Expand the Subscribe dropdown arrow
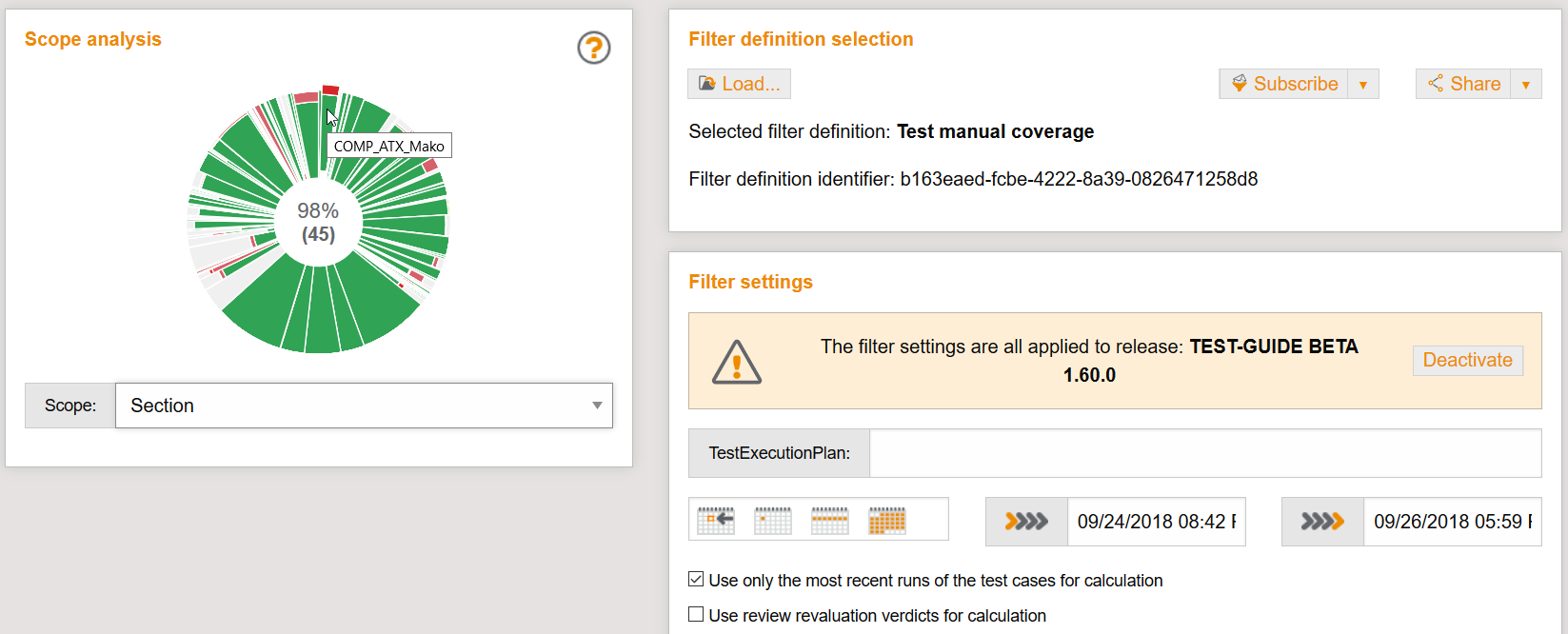 click(1363, 85)
